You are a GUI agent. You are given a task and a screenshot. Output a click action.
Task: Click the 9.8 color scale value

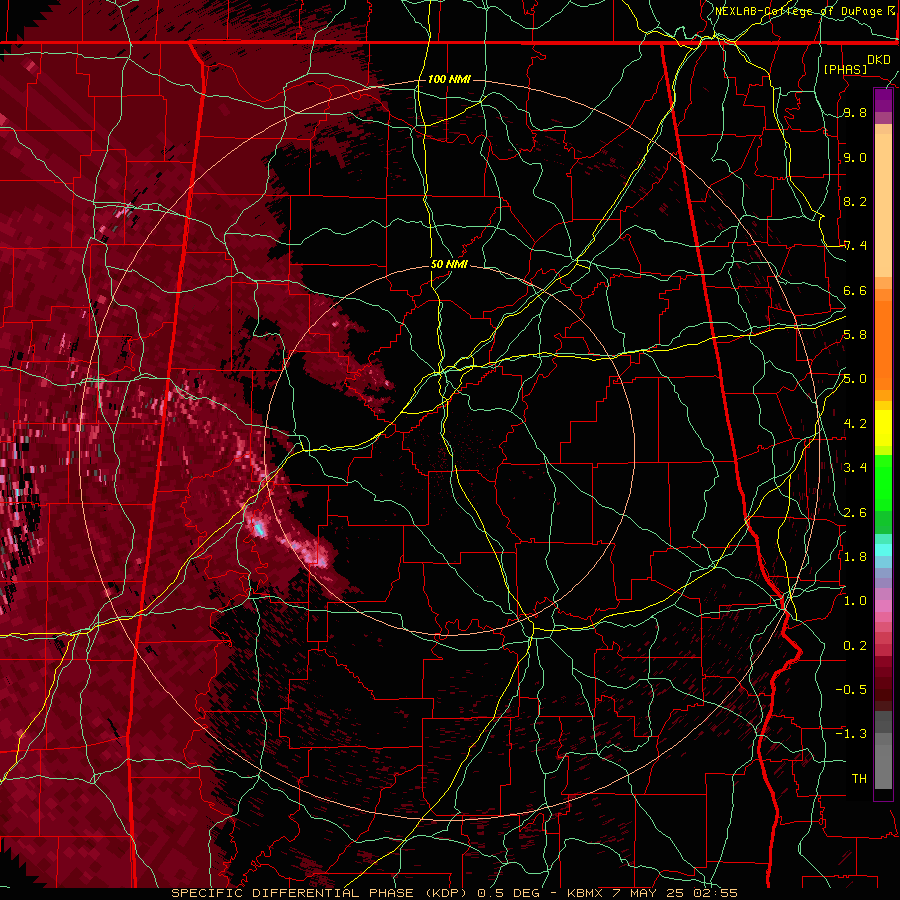pyautogui.click(x=855, y=112)
